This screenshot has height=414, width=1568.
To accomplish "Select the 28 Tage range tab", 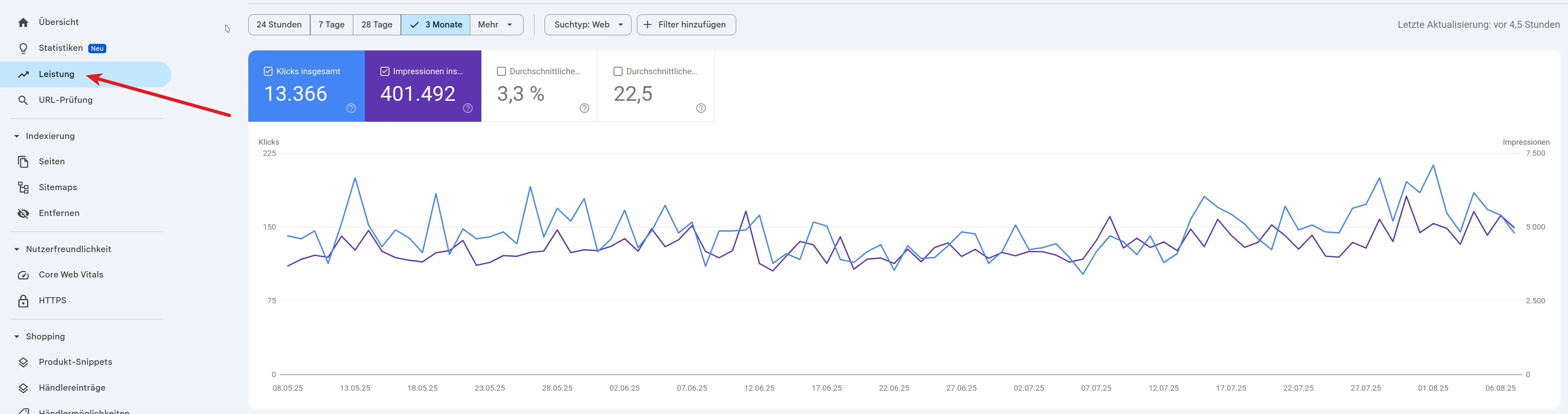I will point(377,25).
